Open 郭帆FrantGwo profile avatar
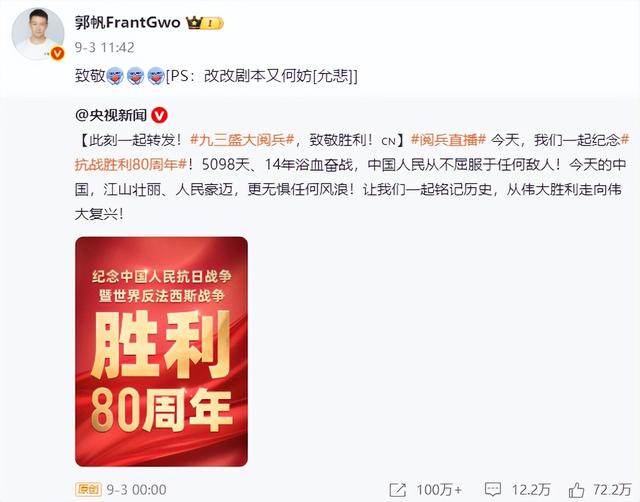This screenshot has height=502, width=640. [x=38, y=34]
